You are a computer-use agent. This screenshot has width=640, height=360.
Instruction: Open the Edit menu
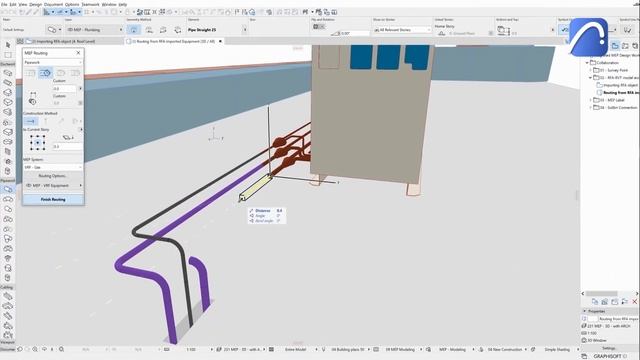[13, 4]
